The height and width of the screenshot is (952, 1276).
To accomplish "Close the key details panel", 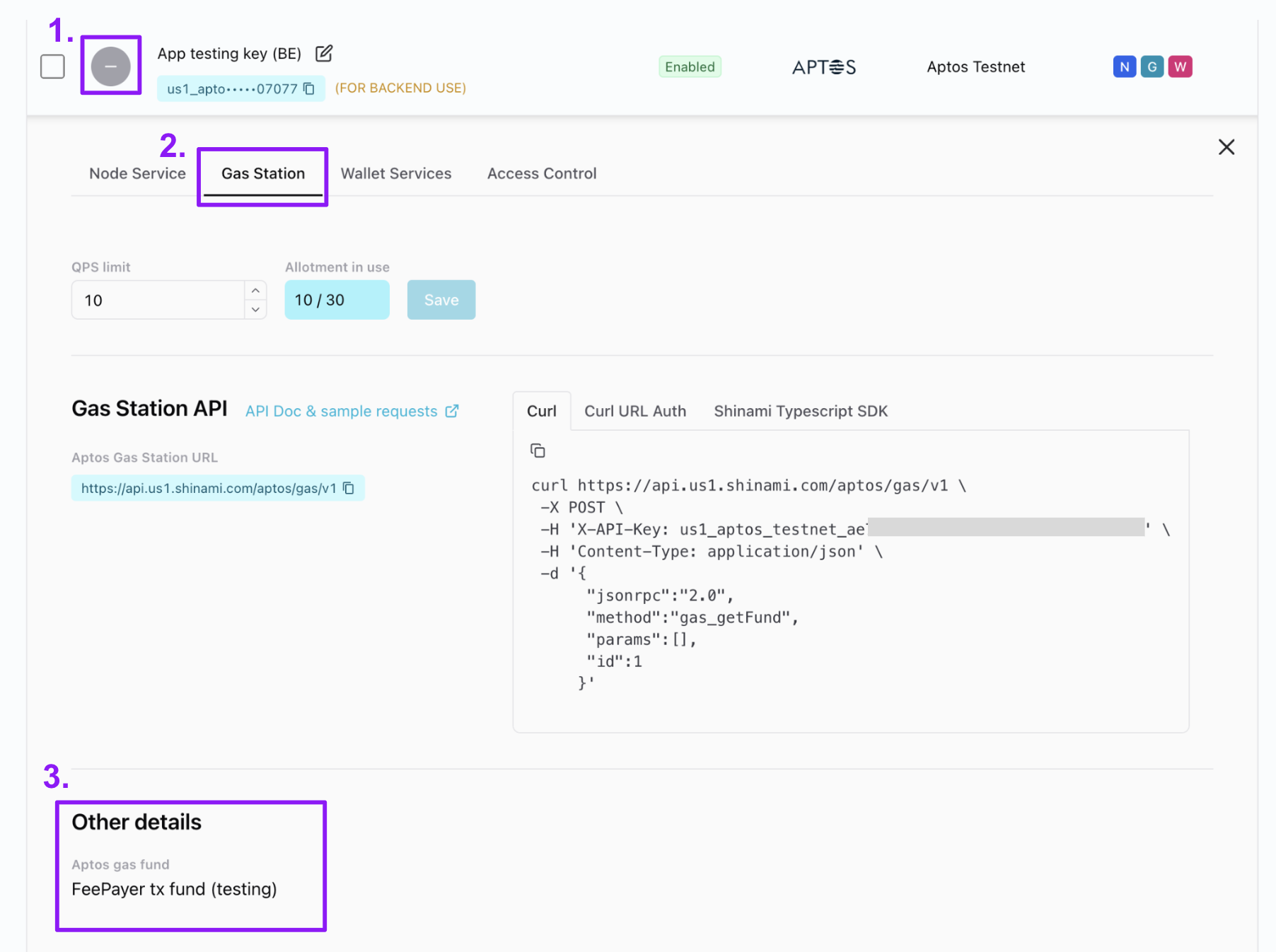I will point(1226,147).
